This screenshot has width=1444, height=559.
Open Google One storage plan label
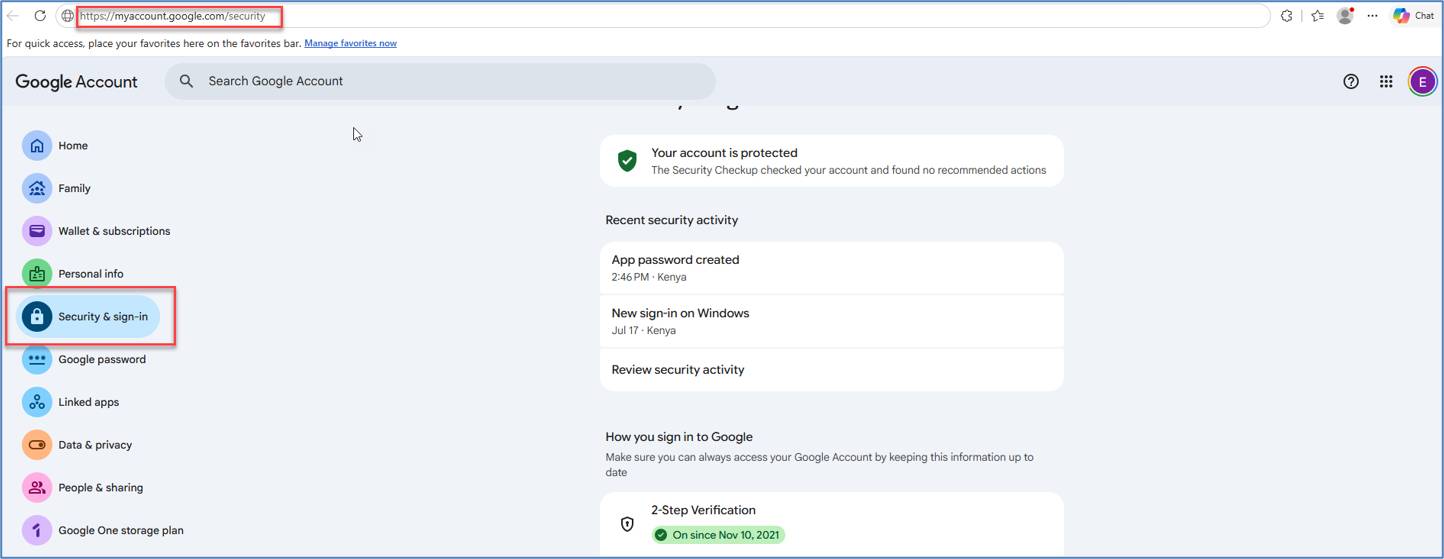point(121,530)
